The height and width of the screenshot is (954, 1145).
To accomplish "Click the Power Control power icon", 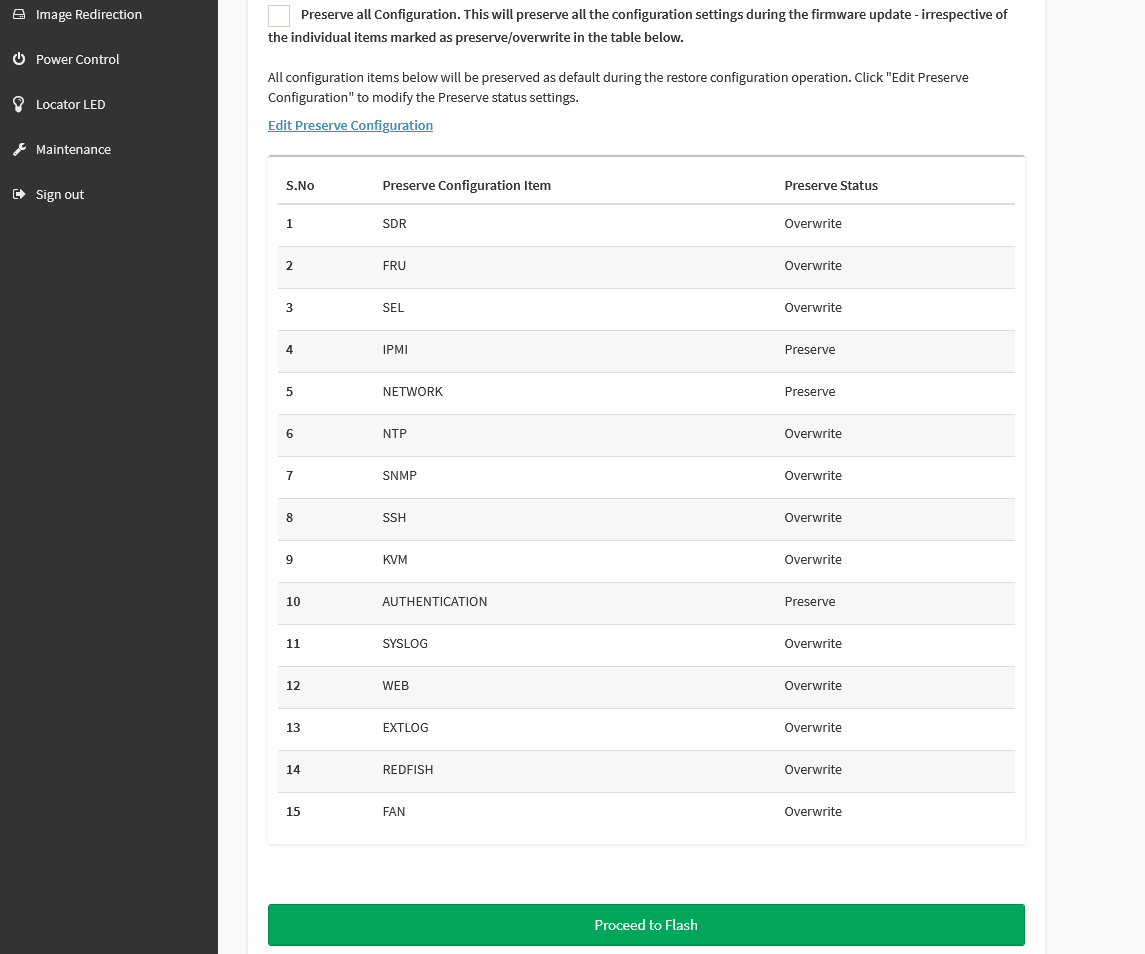I will (x=18, y=60).
